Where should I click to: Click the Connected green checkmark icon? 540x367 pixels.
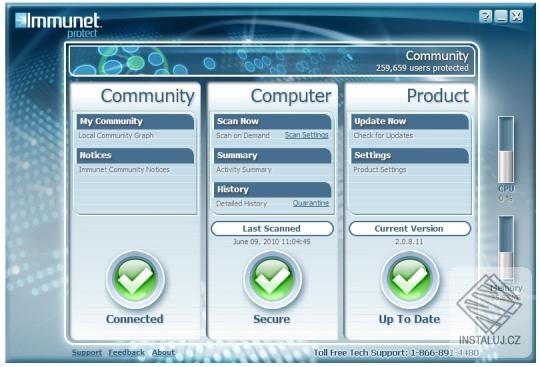[135, 279]
